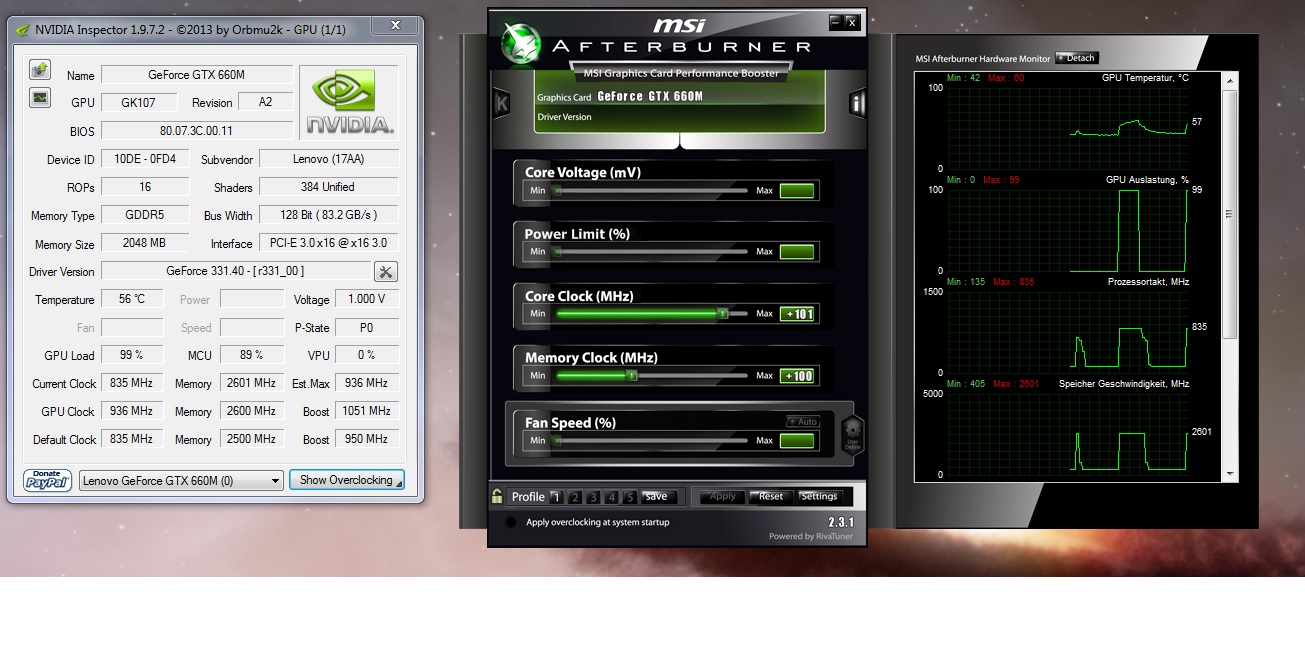Click the Power Limit slider track
Viewport: 1305px width, 648px height.
651,252
